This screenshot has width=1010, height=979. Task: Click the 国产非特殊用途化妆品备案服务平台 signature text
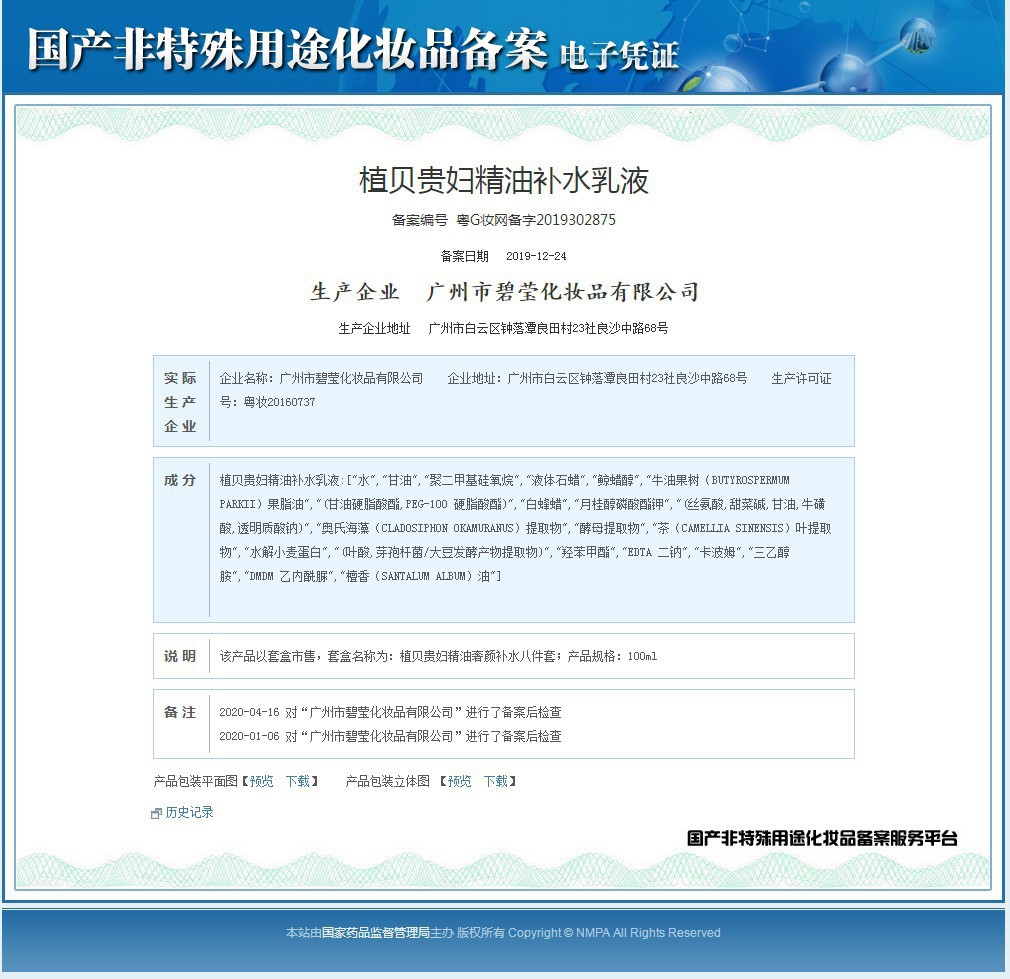tap(823, 838)
